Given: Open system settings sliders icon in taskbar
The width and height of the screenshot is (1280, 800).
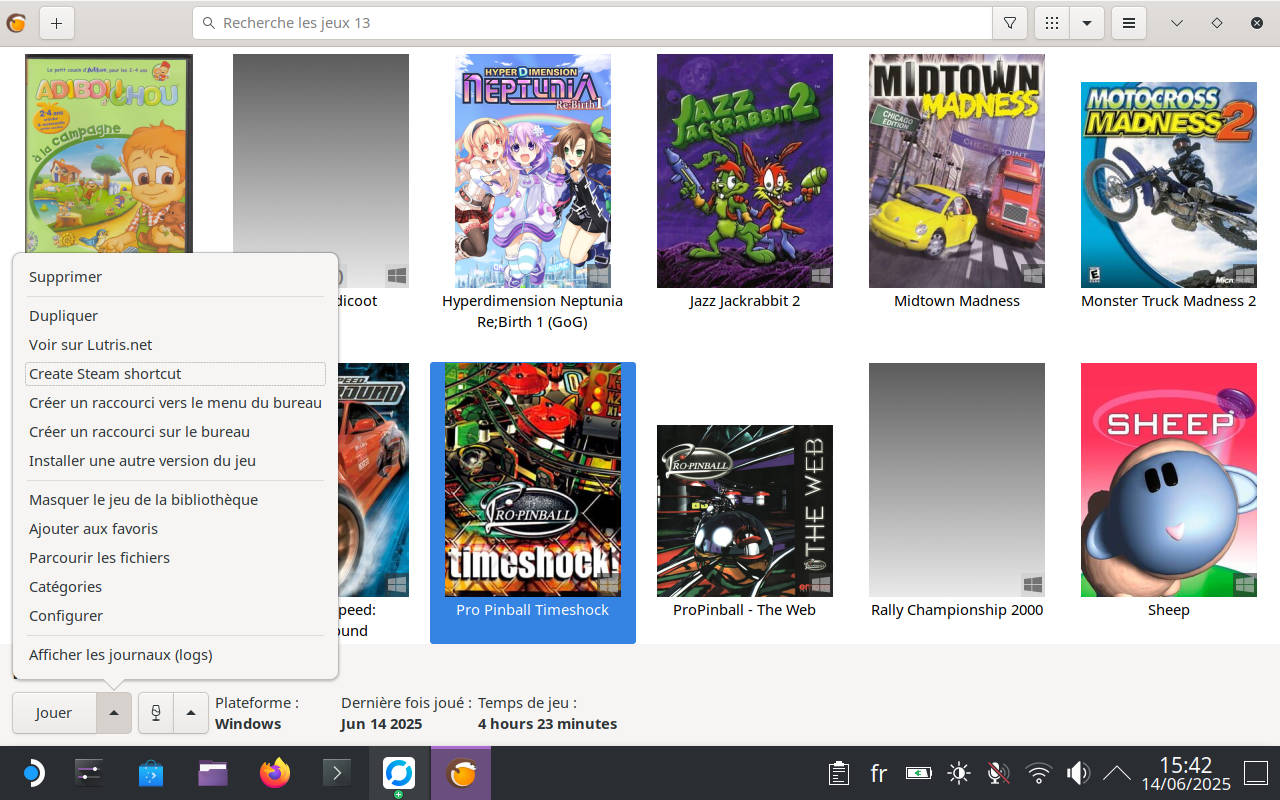Looking at the screenshot, I should [89, 773].
